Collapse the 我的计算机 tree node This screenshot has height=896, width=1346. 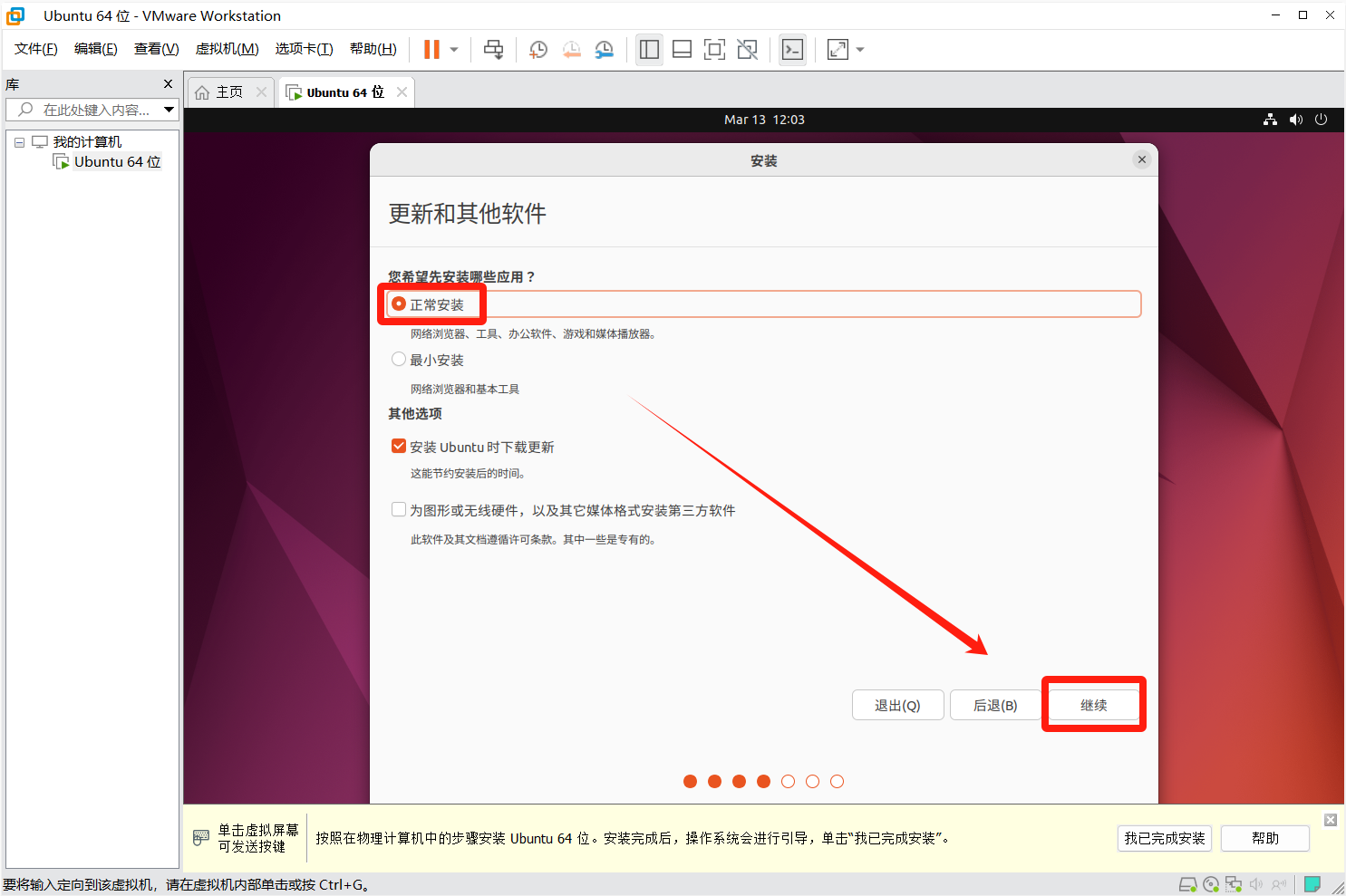click(x=19, y=142)
